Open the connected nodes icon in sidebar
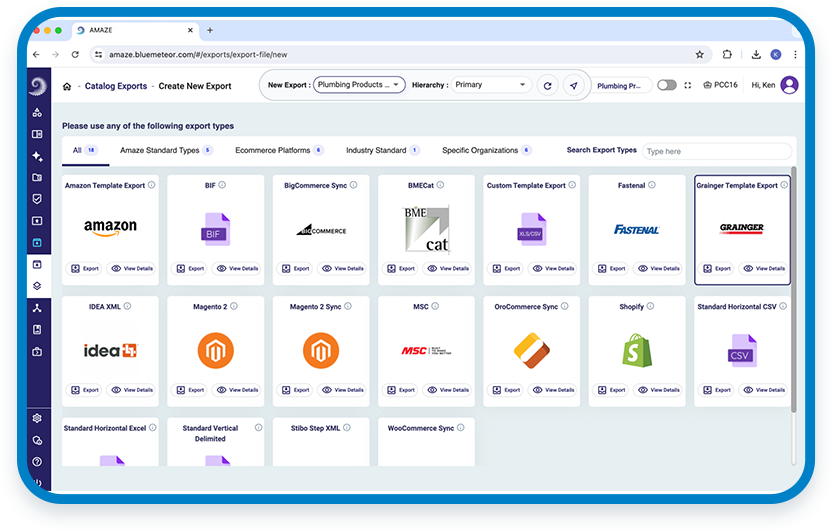 (x=37, y=308)
